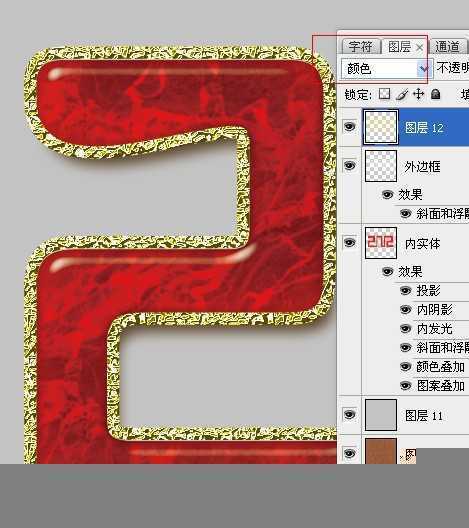Screen dimensions: 469x528
Task: Toggle lock position move icon
Action: click(418, 94)
